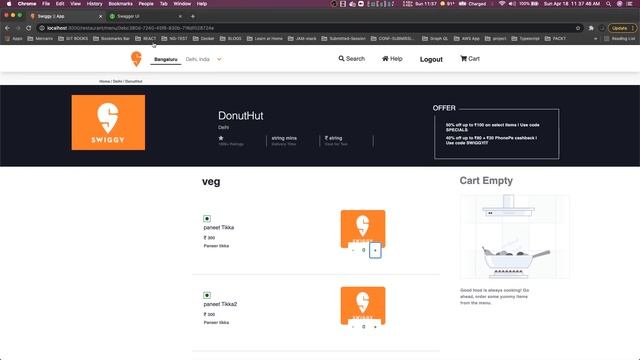Open the Help link with home icon

(392, 59)
